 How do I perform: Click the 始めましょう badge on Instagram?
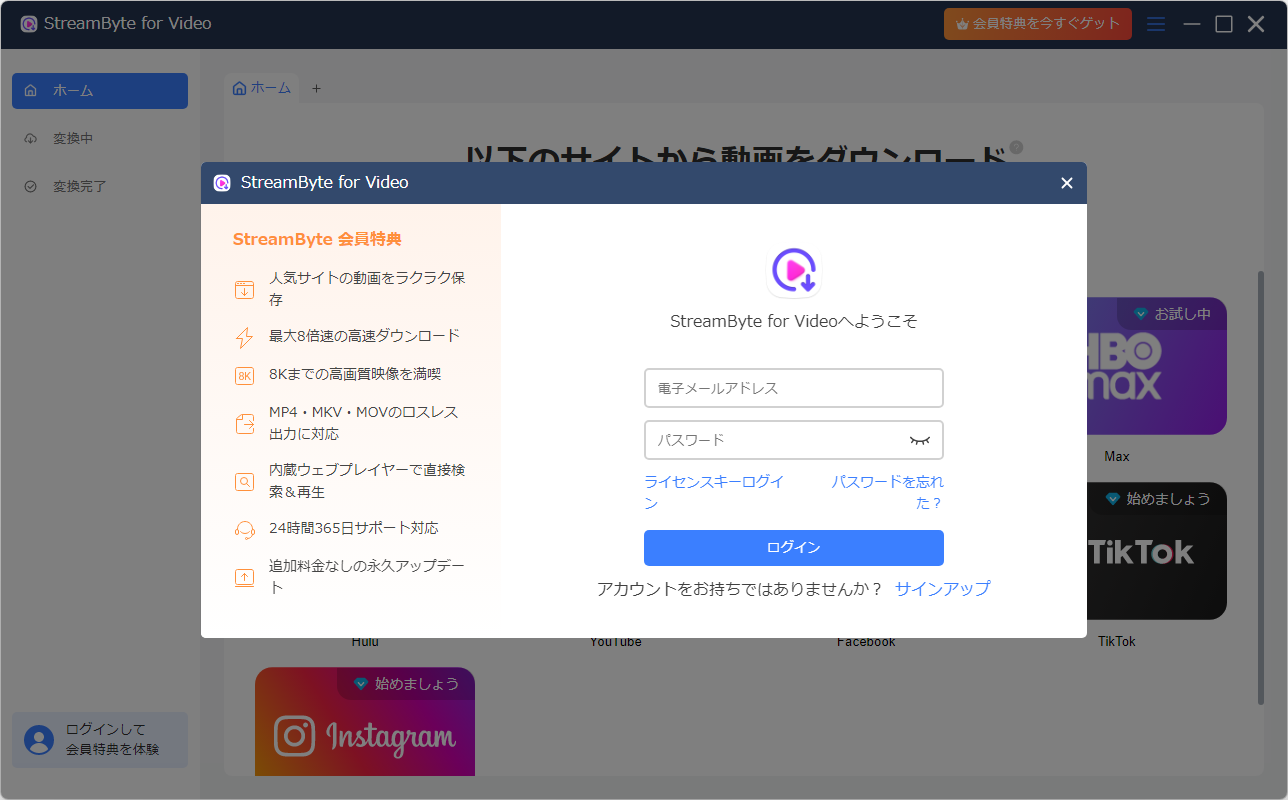click(x=406, y=684)
